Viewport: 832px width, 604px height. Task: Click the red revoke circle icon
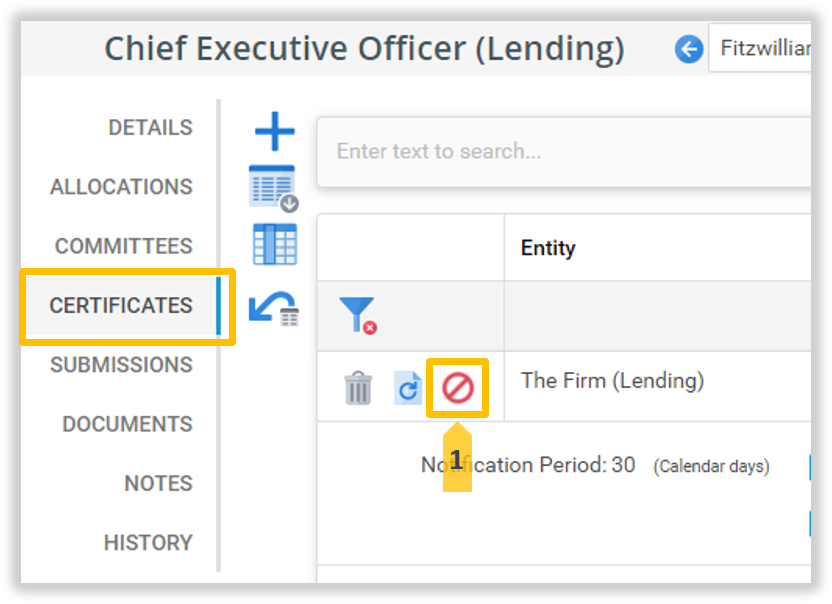point(457,387)
